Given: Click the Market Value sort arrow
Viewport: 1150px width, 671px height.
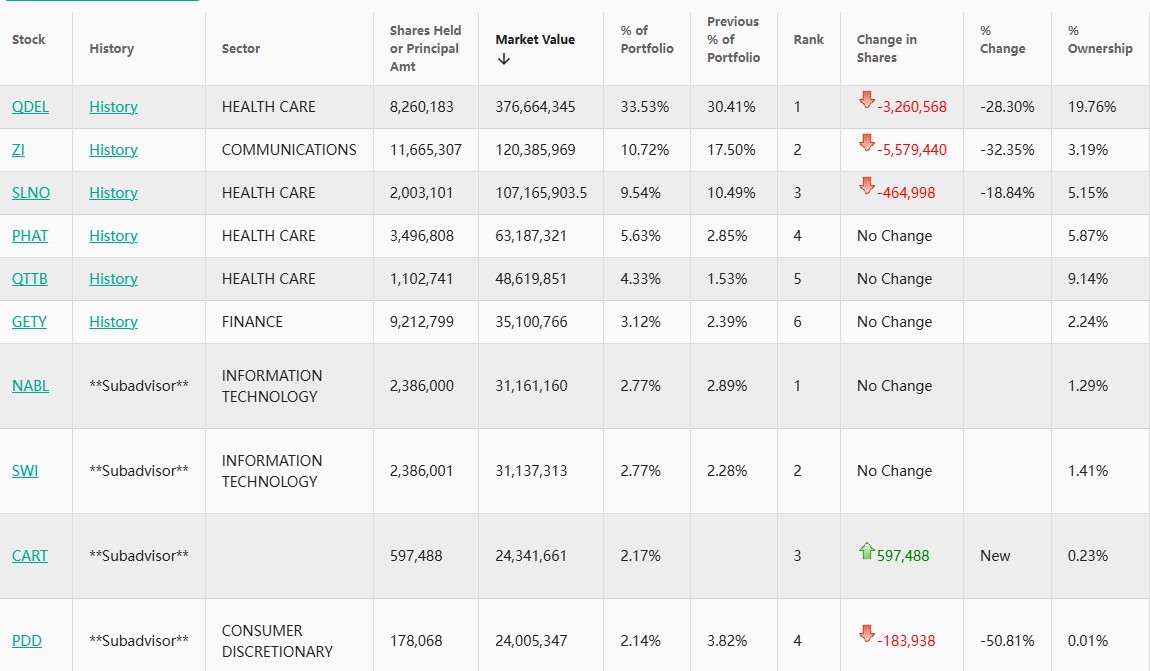Looking at the screenshot, I should 503,59.
